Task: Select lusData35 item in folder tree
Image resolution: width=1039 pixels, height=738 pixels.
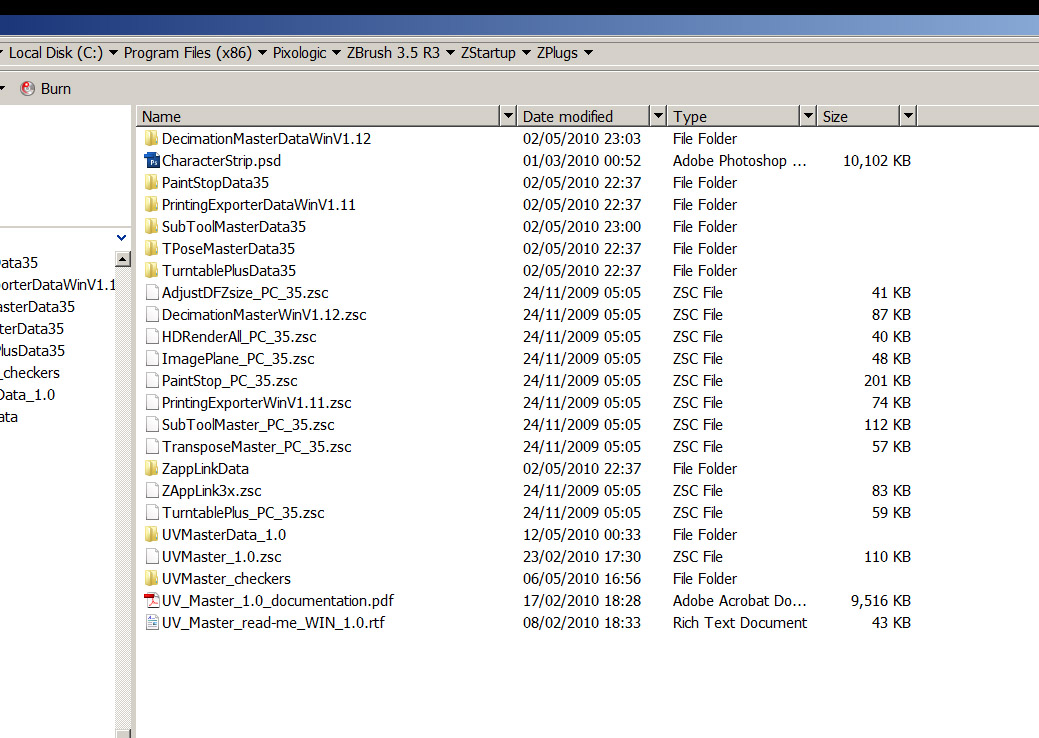Action: point(32,350)
